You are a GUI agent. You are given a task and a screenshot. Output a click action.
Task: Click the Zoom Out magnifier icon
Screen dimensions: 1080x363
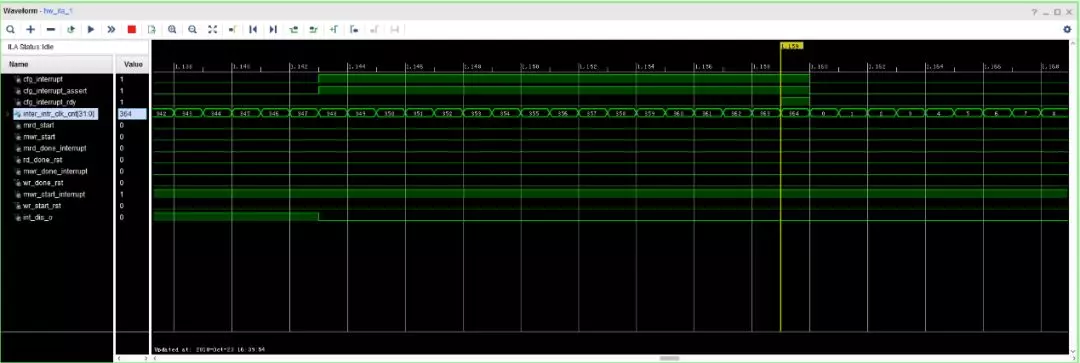click(192, 30)
